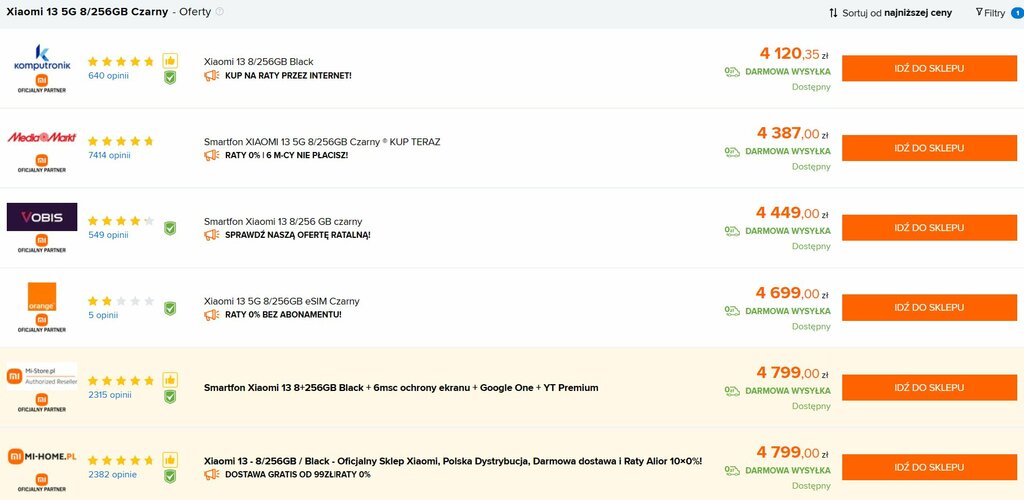Click the Xiaomi official partner badge under Media Markt
Screen dimensions: 1024x500
42,163
